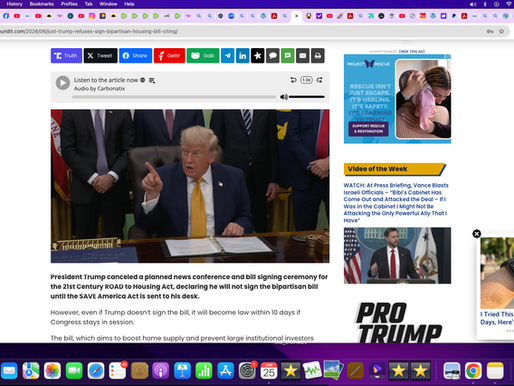Share article on Telegram

click(228, 56)
